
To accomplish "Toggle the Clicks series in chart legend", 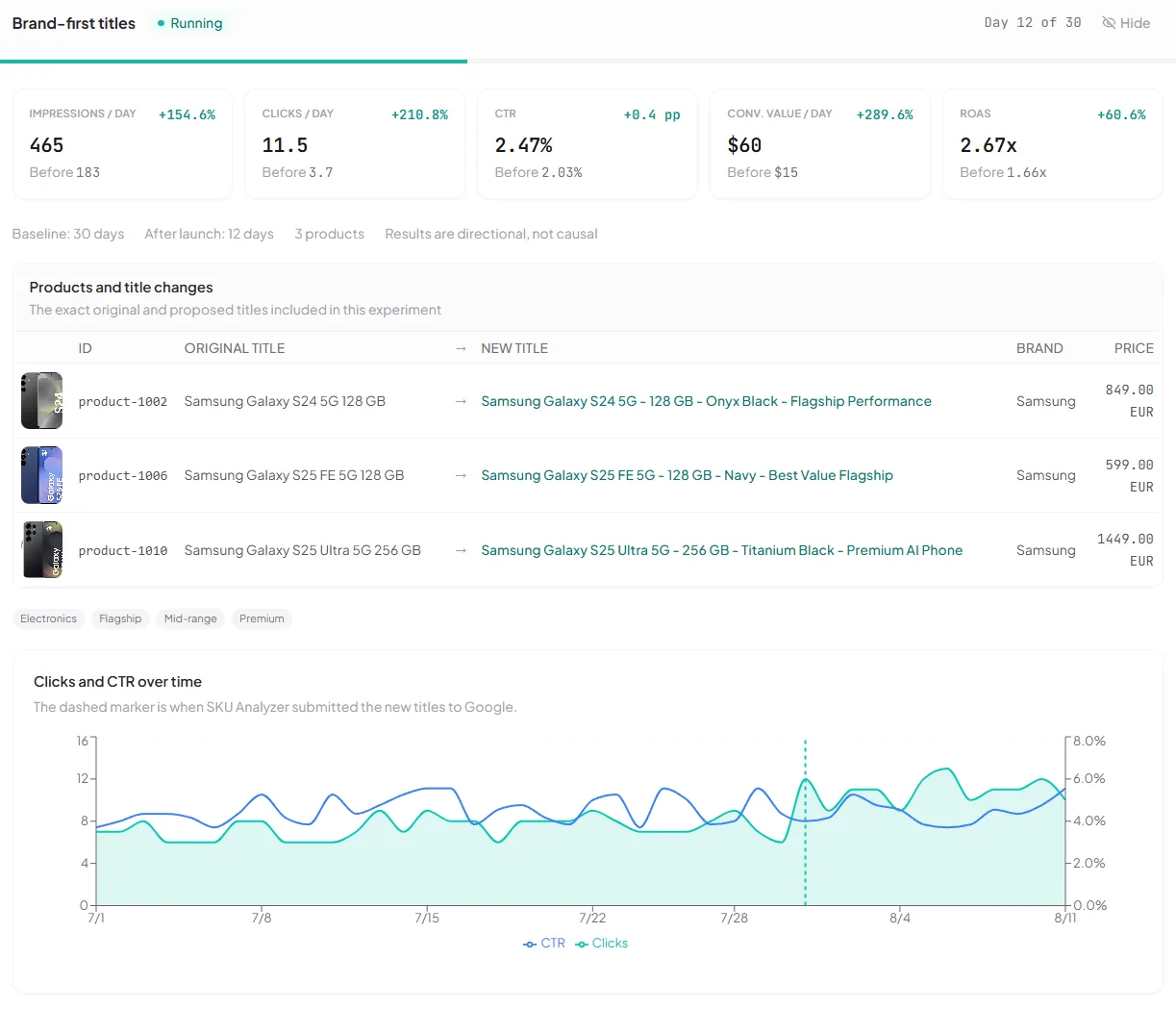I will pos(601,944).
